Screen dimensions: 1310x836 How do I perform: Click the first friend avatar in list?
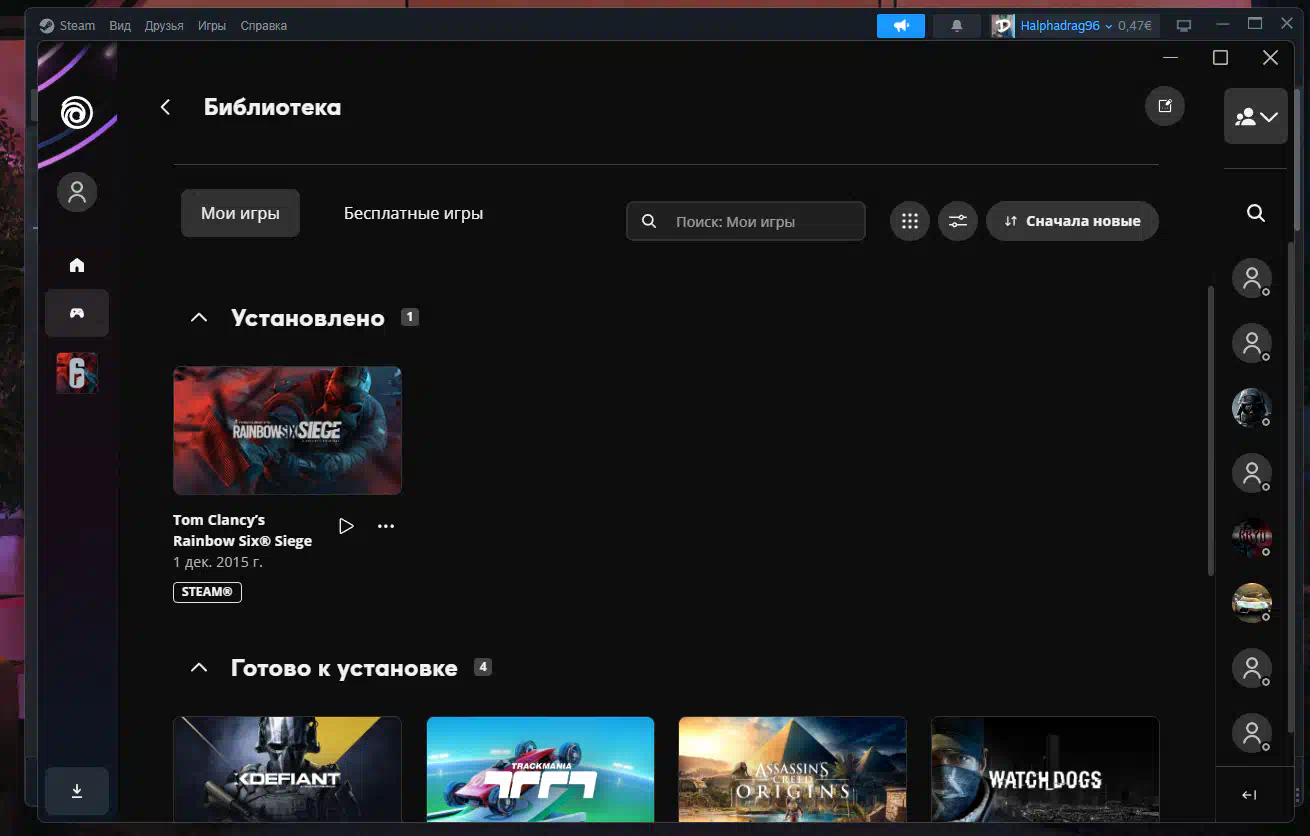pos(1251,278)
